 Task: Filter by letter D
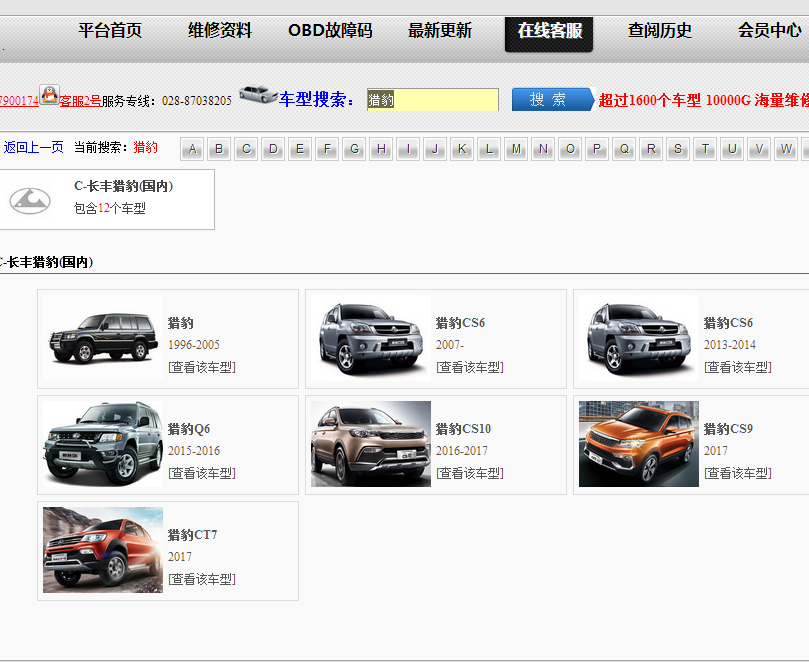tap(273, 149)
